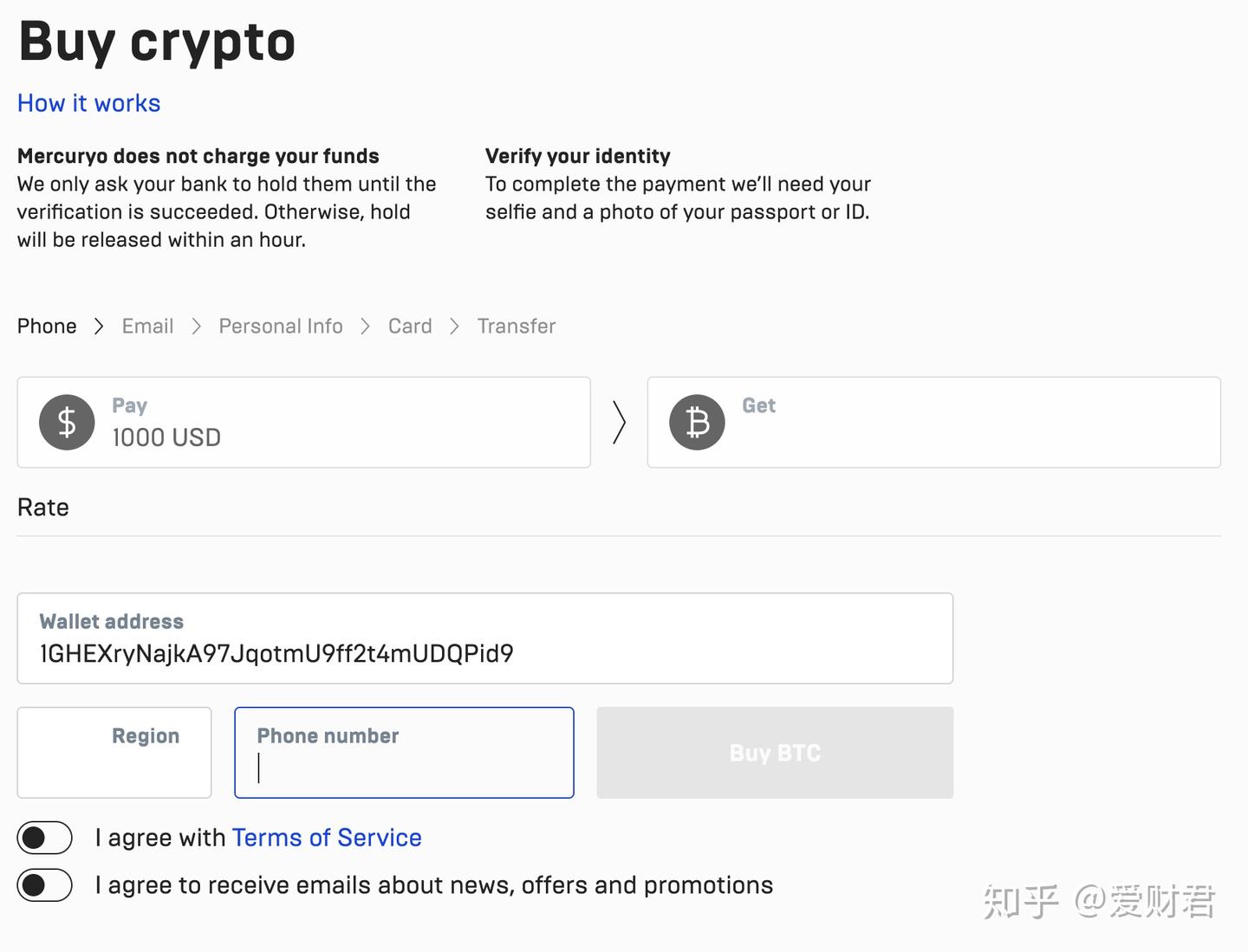Click the dollar sign currency icon
1248x952 pixels.
67,423
